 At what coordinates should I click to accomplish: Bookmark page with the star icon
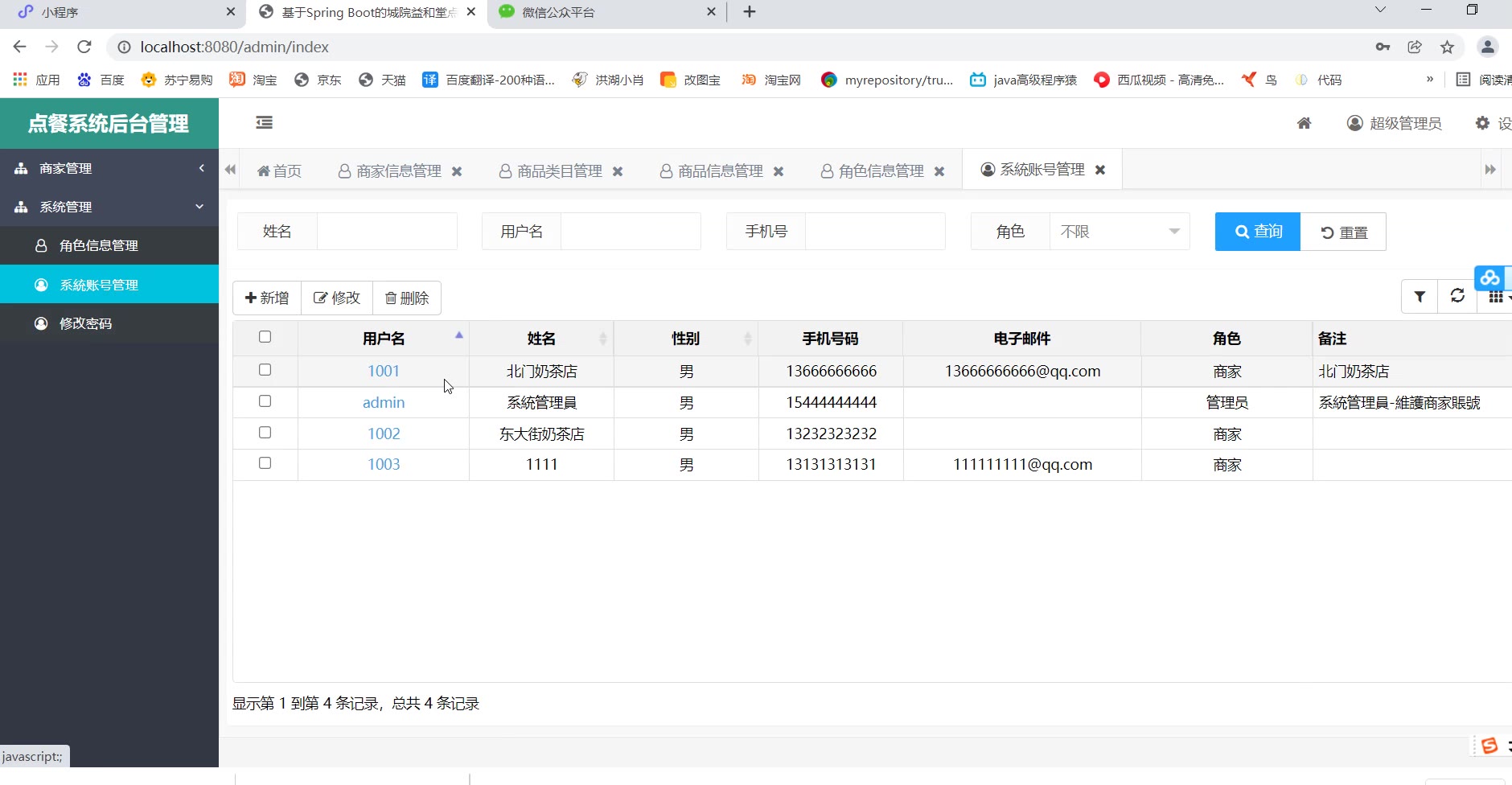pyautogui.click(x=1447, y=47)
